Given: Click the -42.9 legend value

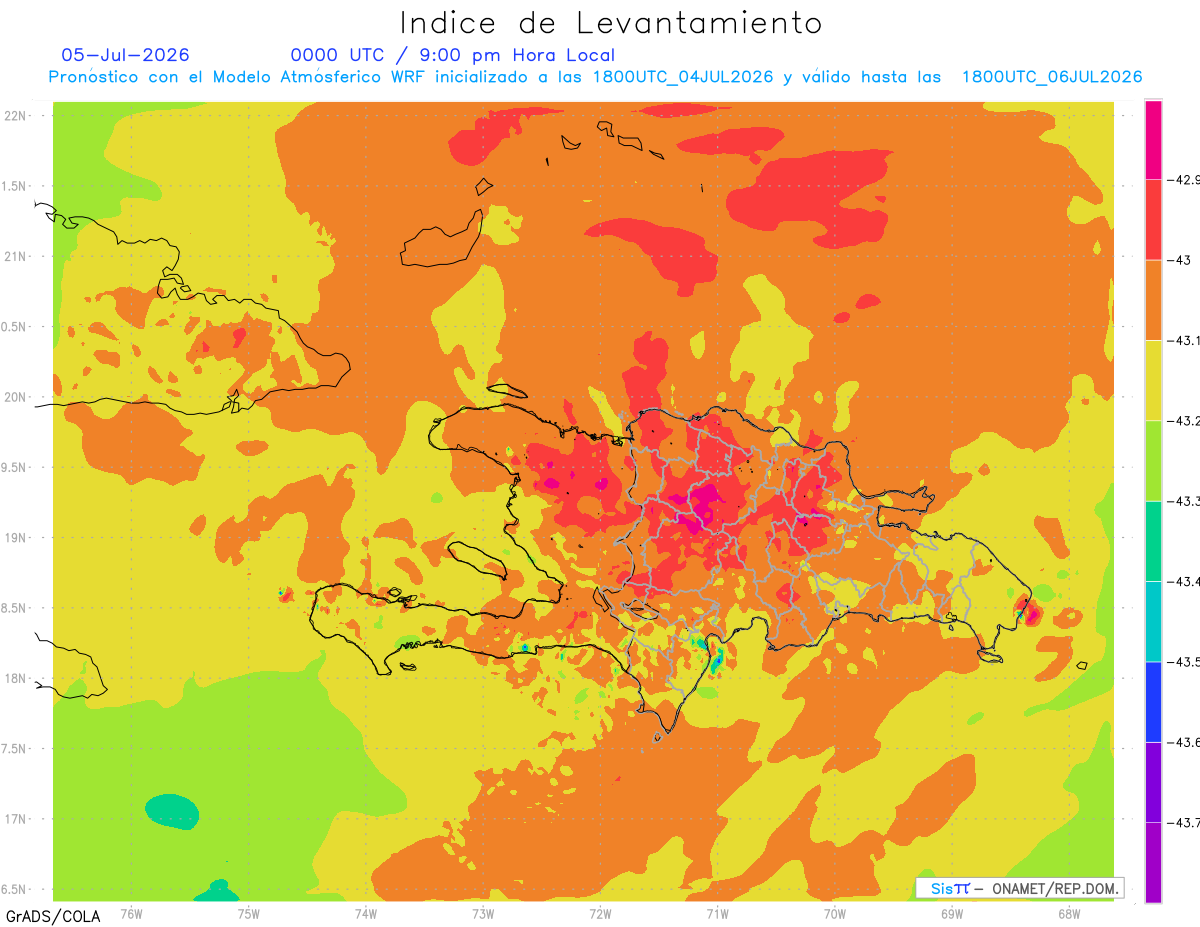Looking at the screenshot, I should [x=1182, y=180].
